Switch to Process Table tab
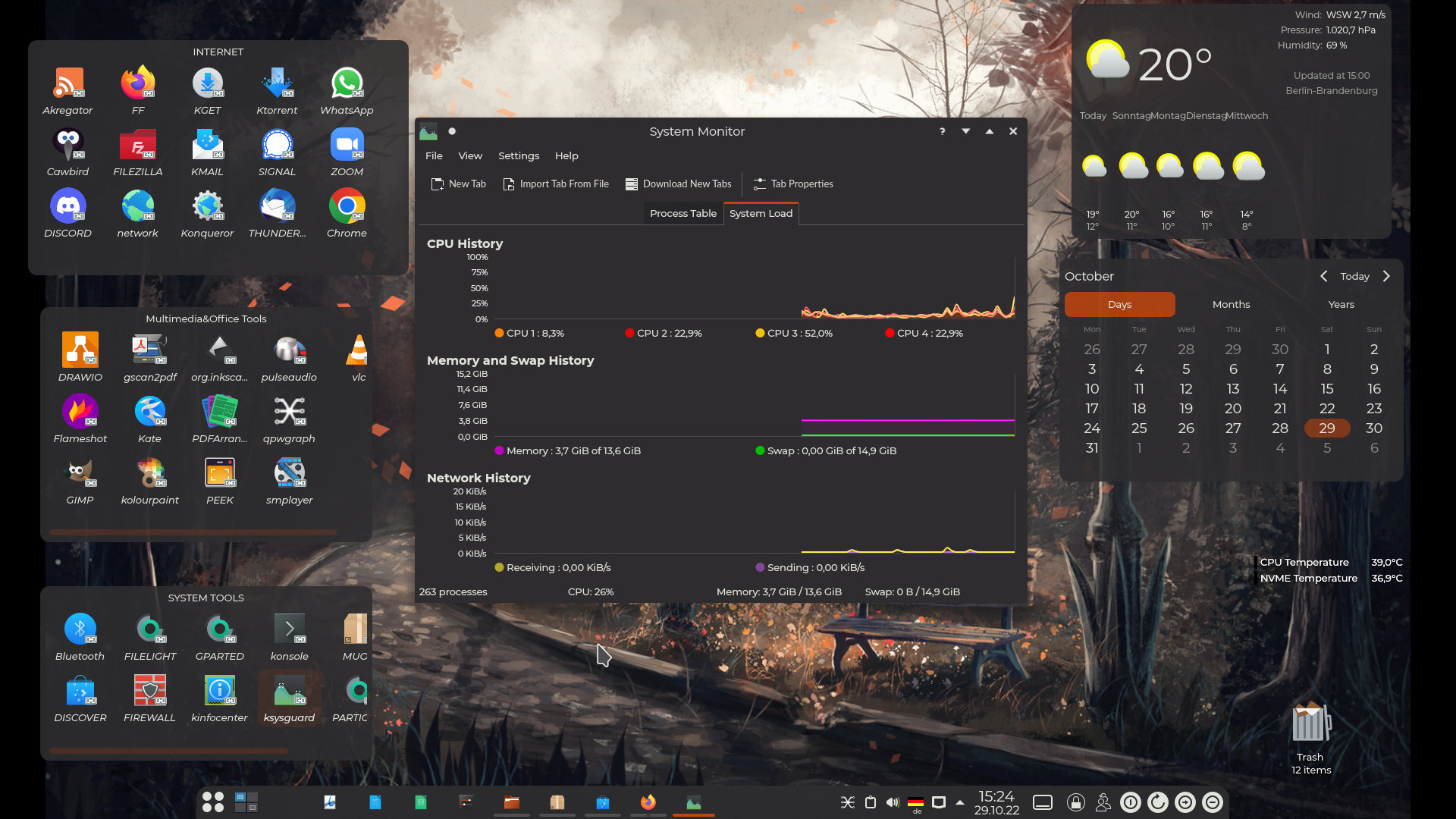The width and height of the screenshot is (1456, 819). (x=683, y=214)
